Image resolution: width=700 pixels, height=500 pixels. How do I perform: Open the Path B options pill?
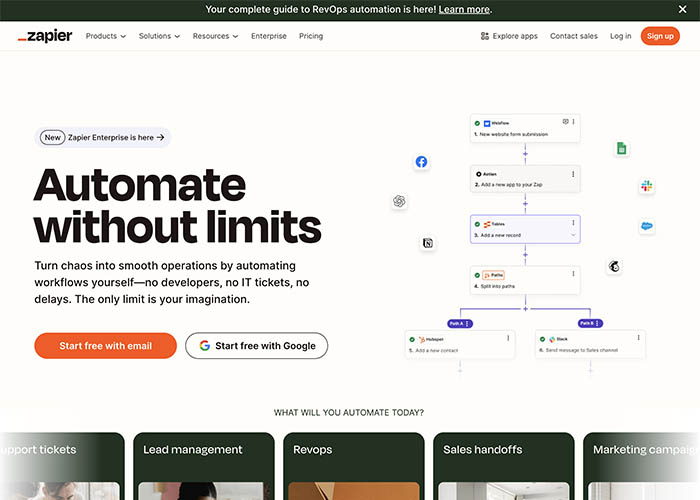590,323
